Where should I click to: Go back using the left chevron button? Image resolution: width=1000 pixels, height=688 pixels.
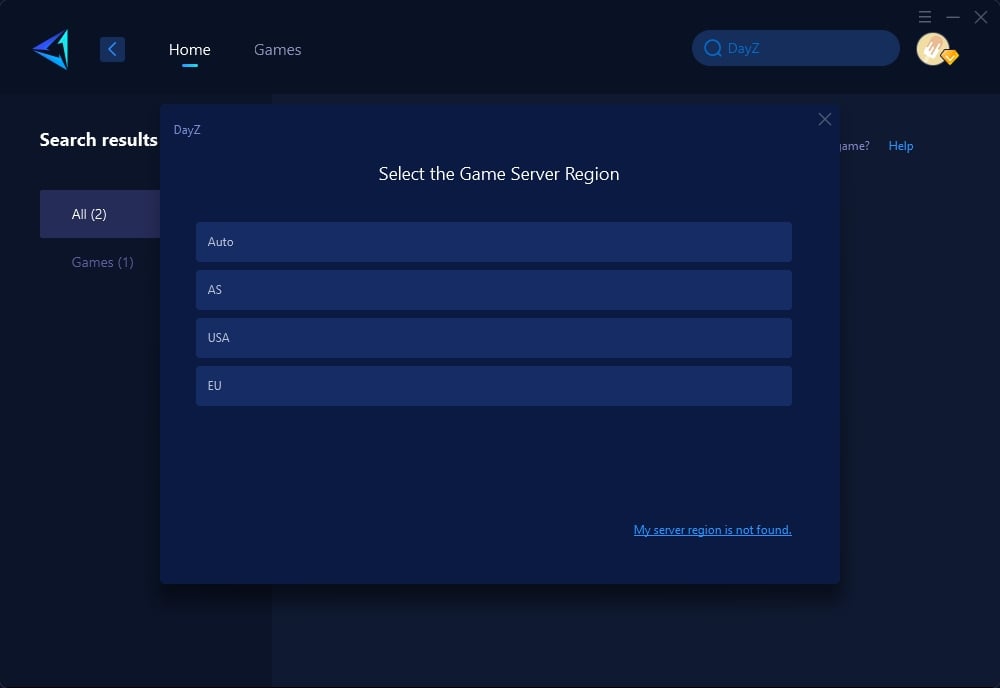(112, 49)
